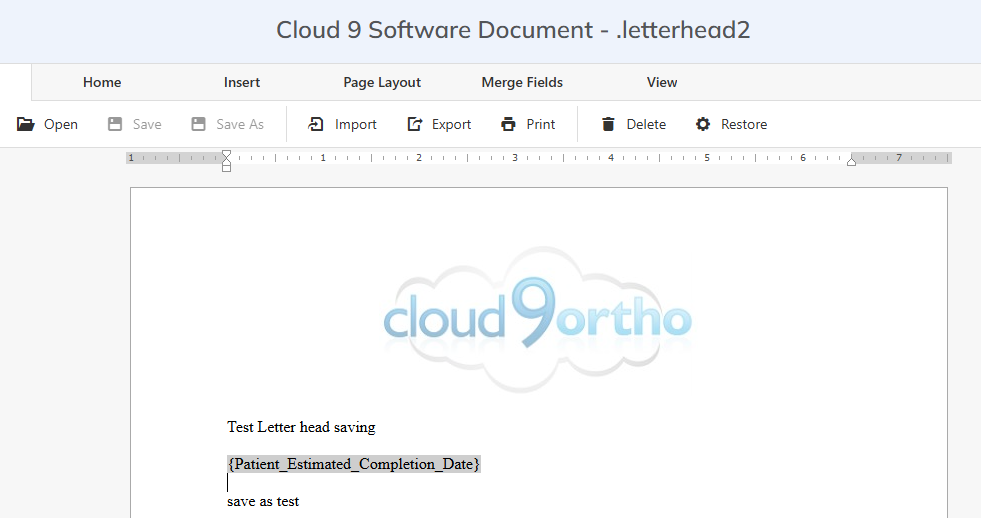Viewport: 981px width, 518px height.
Task: Click the Open folder icon
Action: point(26,124)
